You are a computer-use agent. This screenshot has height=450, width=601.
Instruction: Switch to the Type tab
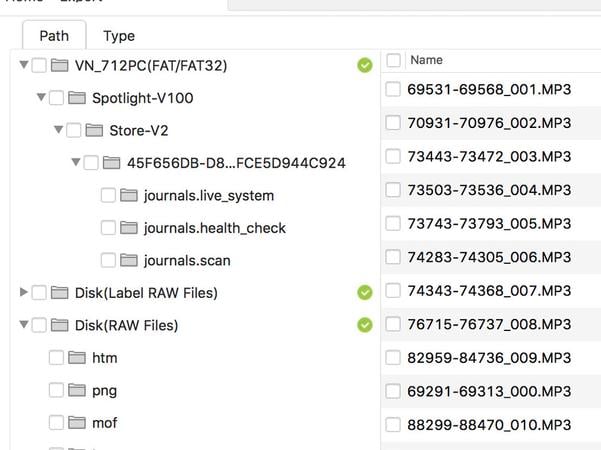point(118,36)
